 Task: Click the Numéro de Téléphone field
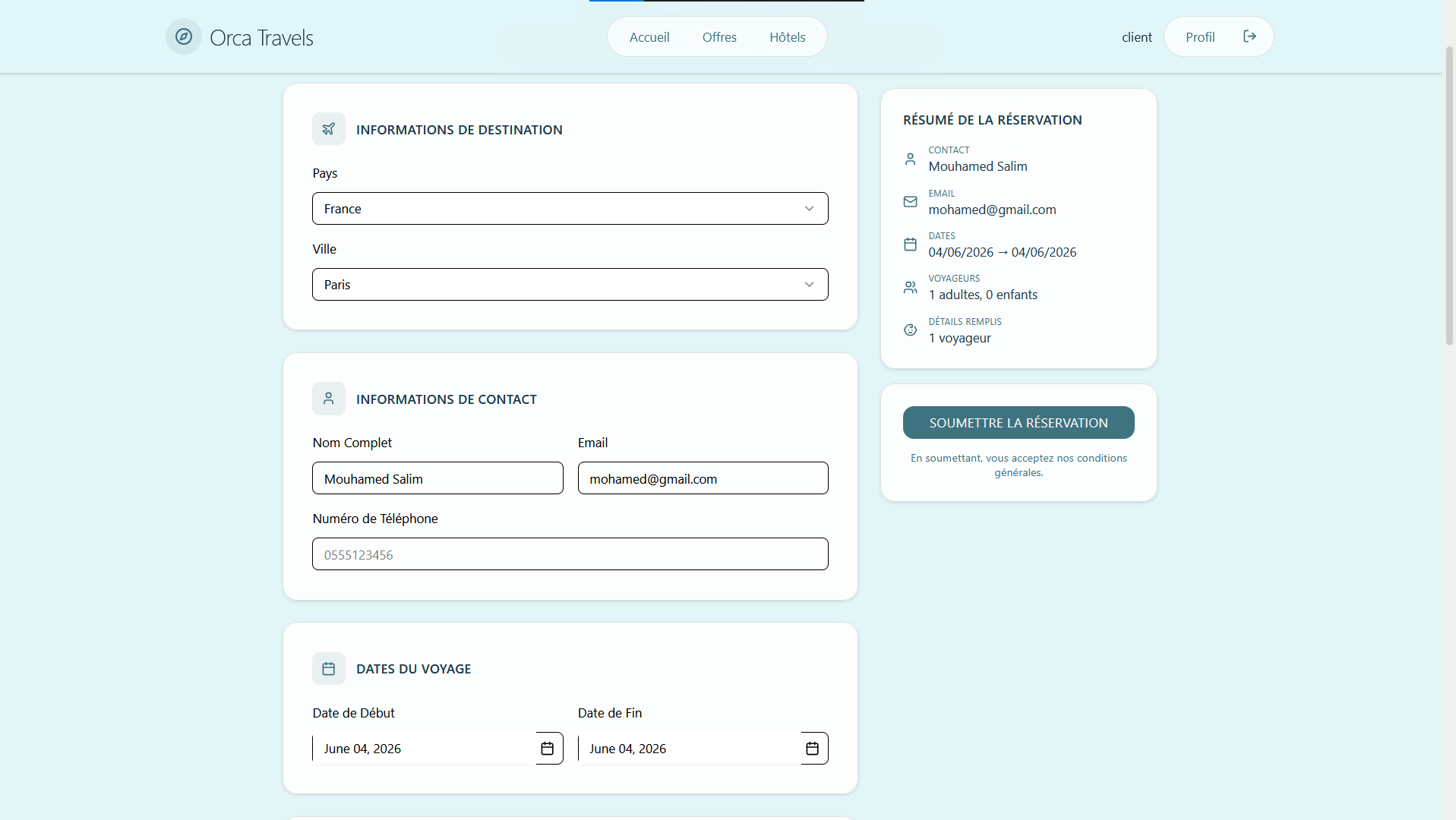tap(570, 554)
